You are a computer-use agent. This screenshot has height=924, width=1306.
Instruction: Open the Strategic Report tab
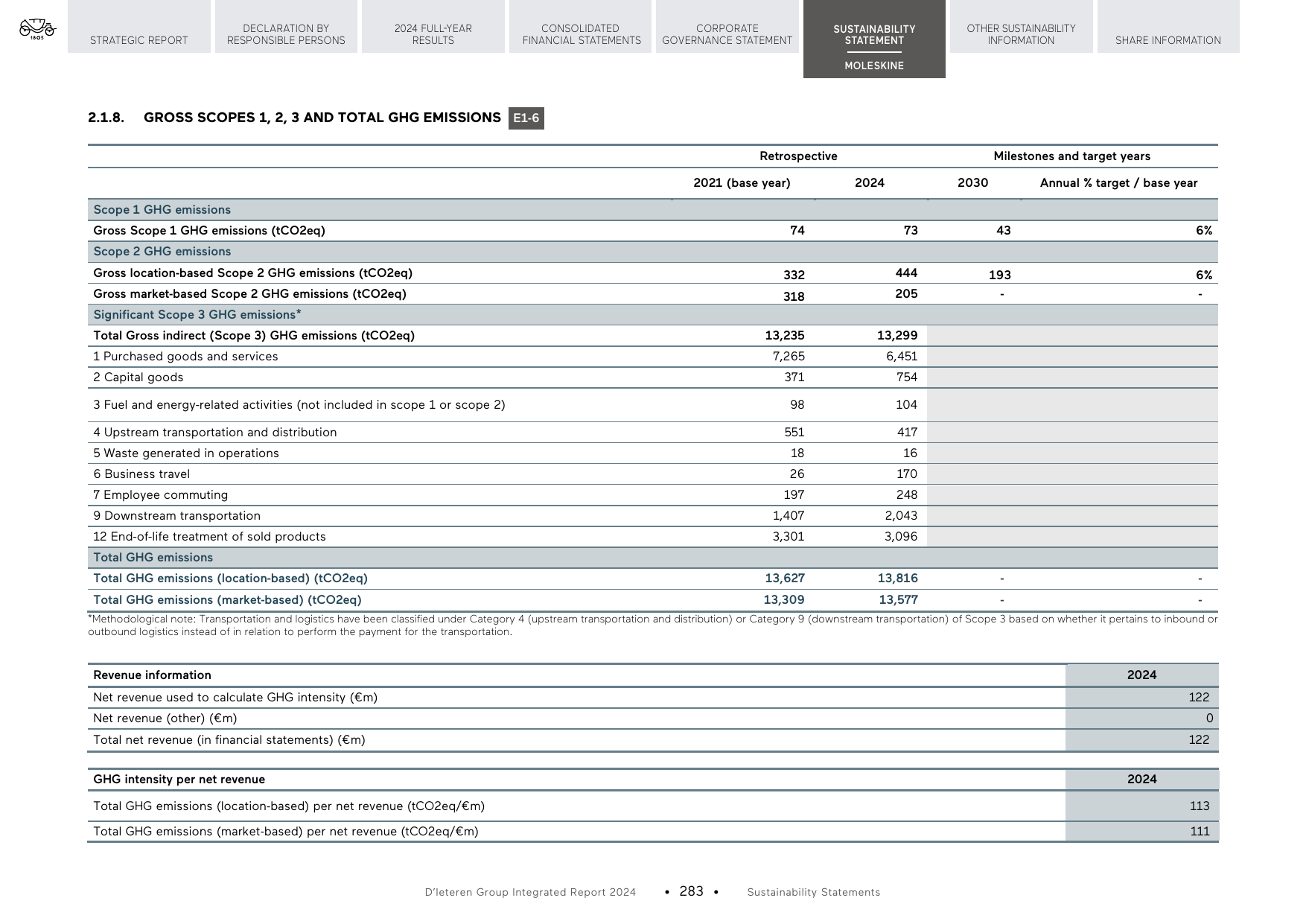click(139, 26)
